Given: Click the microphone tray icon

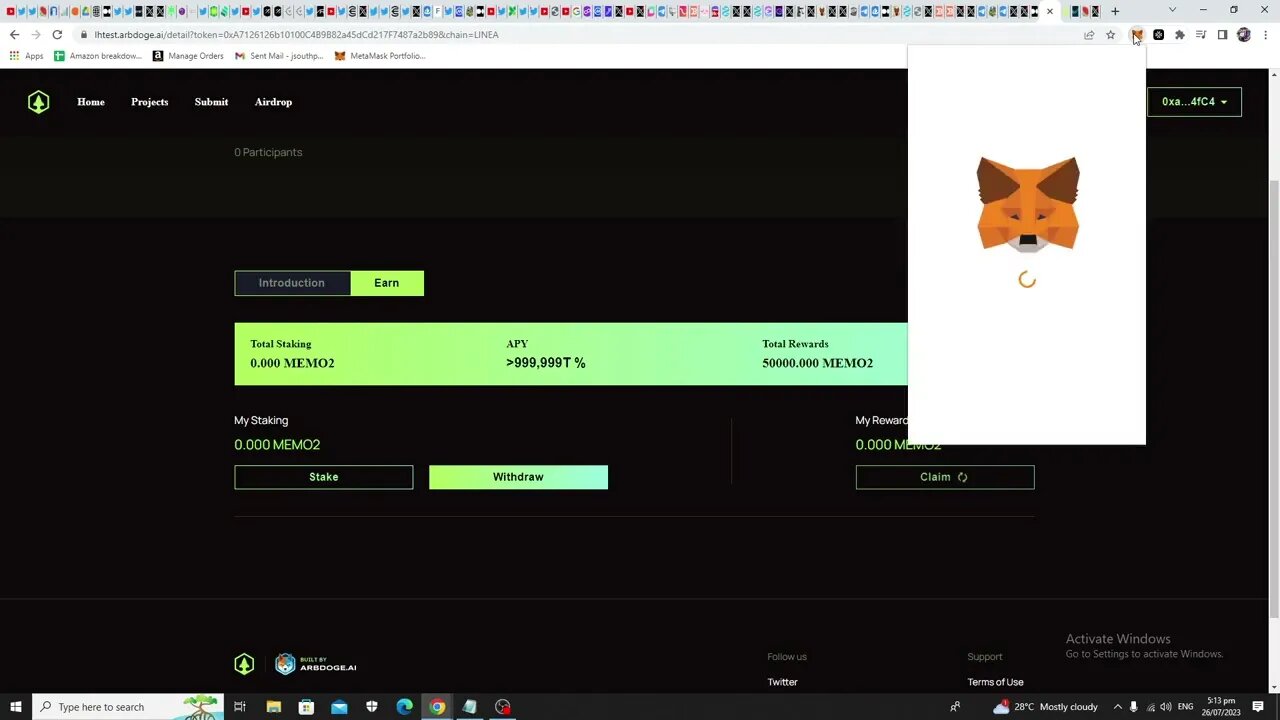Looking at the screenshot, I should (1134, 707).
